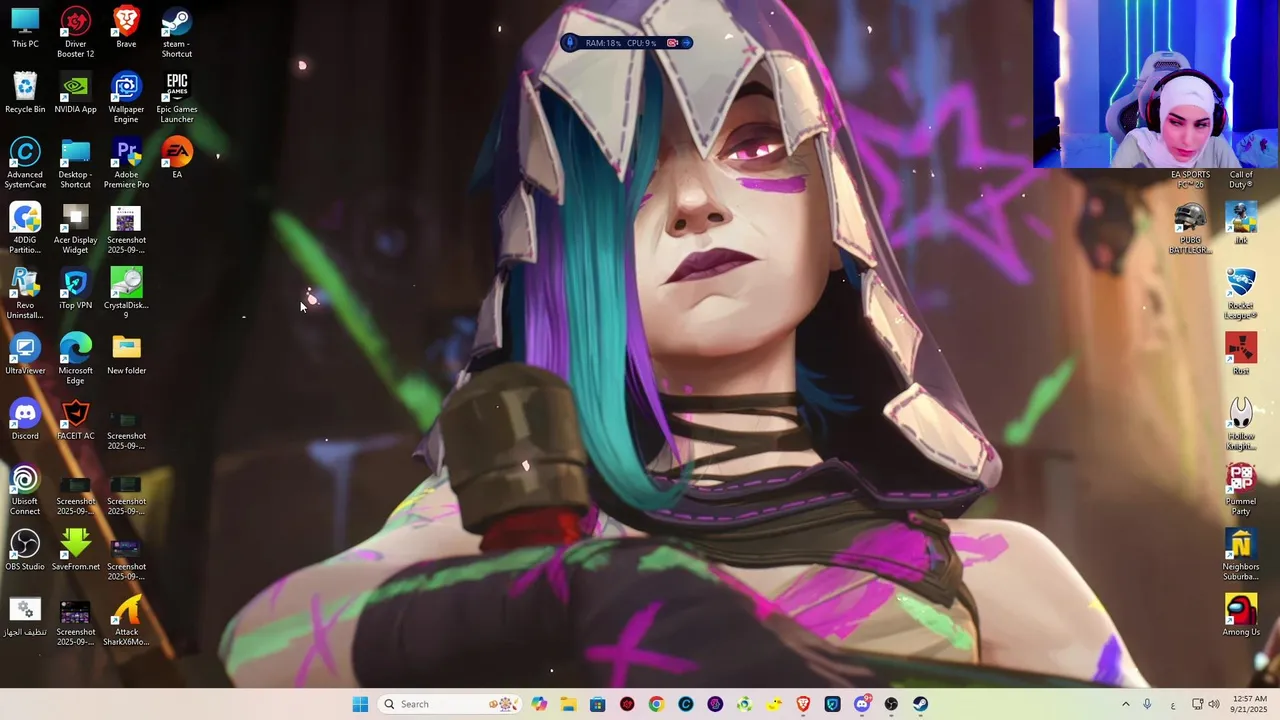Select the Neighbors Suburban game icon
This screenshot has height=720, width=1280.
(1241, 555)
